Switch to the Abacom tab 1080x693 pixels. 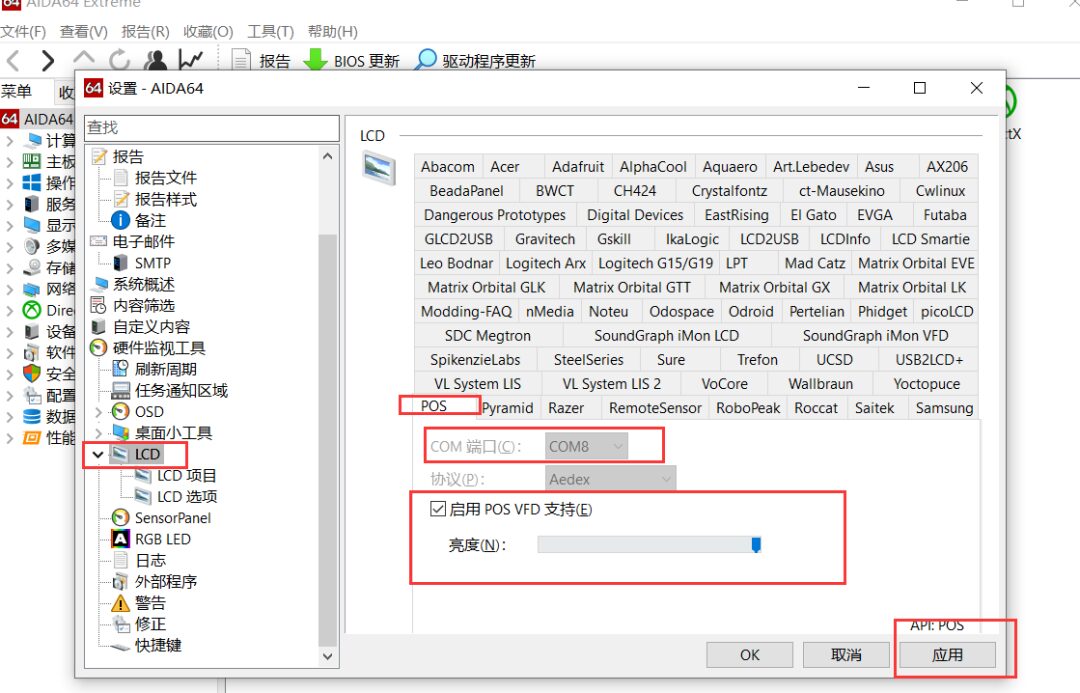pos(448,167)
